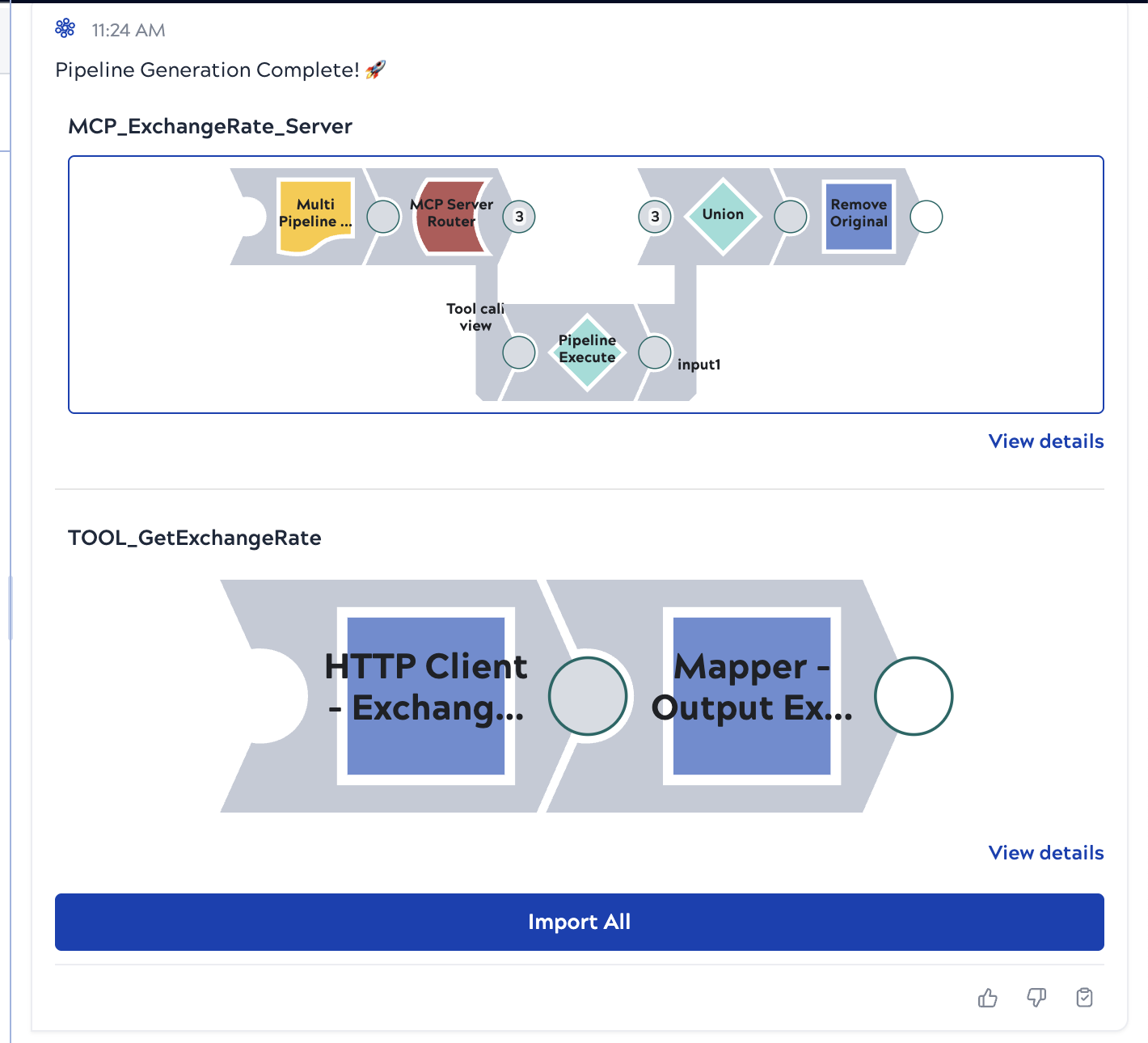The image size is (1148, 1043).
Task: Click connector between HTTP Client and Mapper
Action: pos(588,696)
